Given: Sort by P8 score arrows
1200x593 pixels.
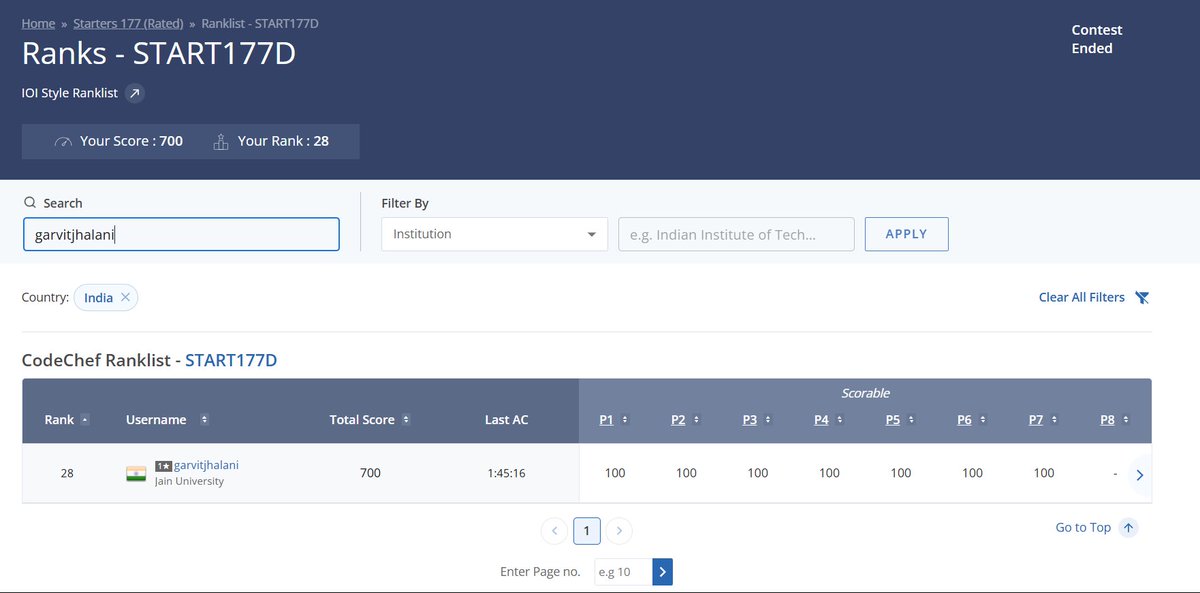Looking at the screenshot, I should point(1126,420).
